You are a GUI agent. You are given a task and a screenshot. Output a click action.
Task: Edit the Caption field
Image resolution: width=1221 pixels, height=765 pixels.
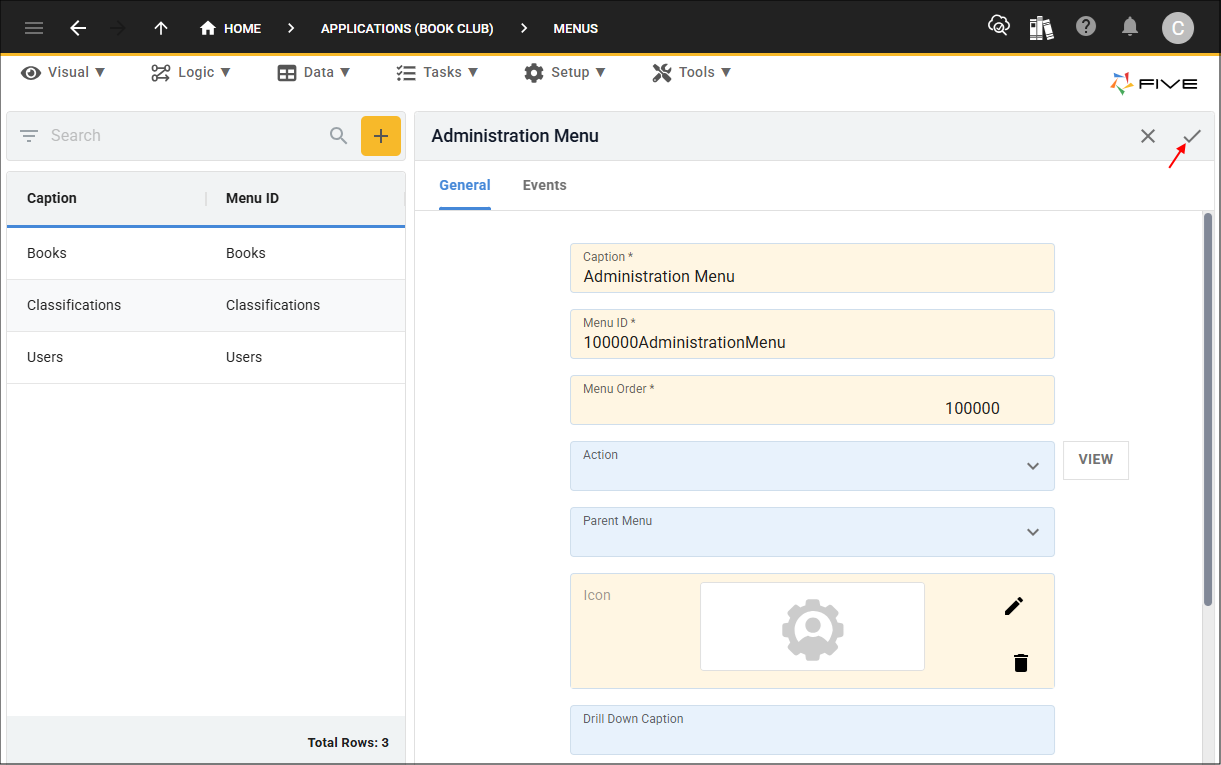click(x=812, y=268)
